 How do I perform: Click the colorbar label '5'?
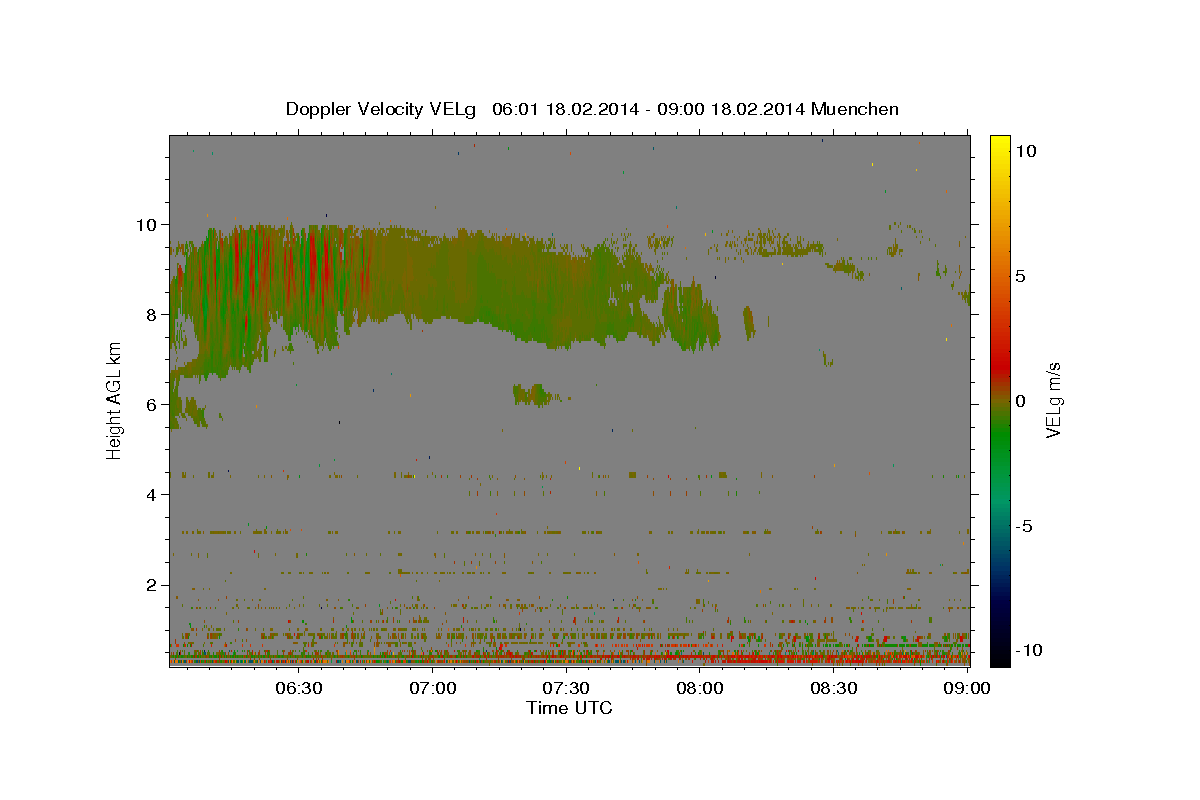click(x=1021, y=276)
